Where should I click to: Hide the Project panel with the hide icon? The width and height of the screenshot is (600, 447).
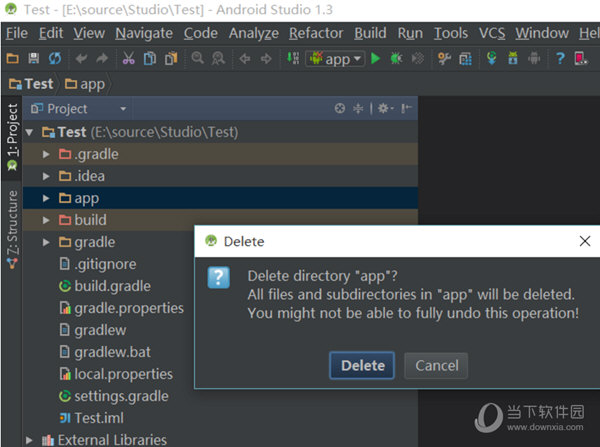click(x=406, y=109)
